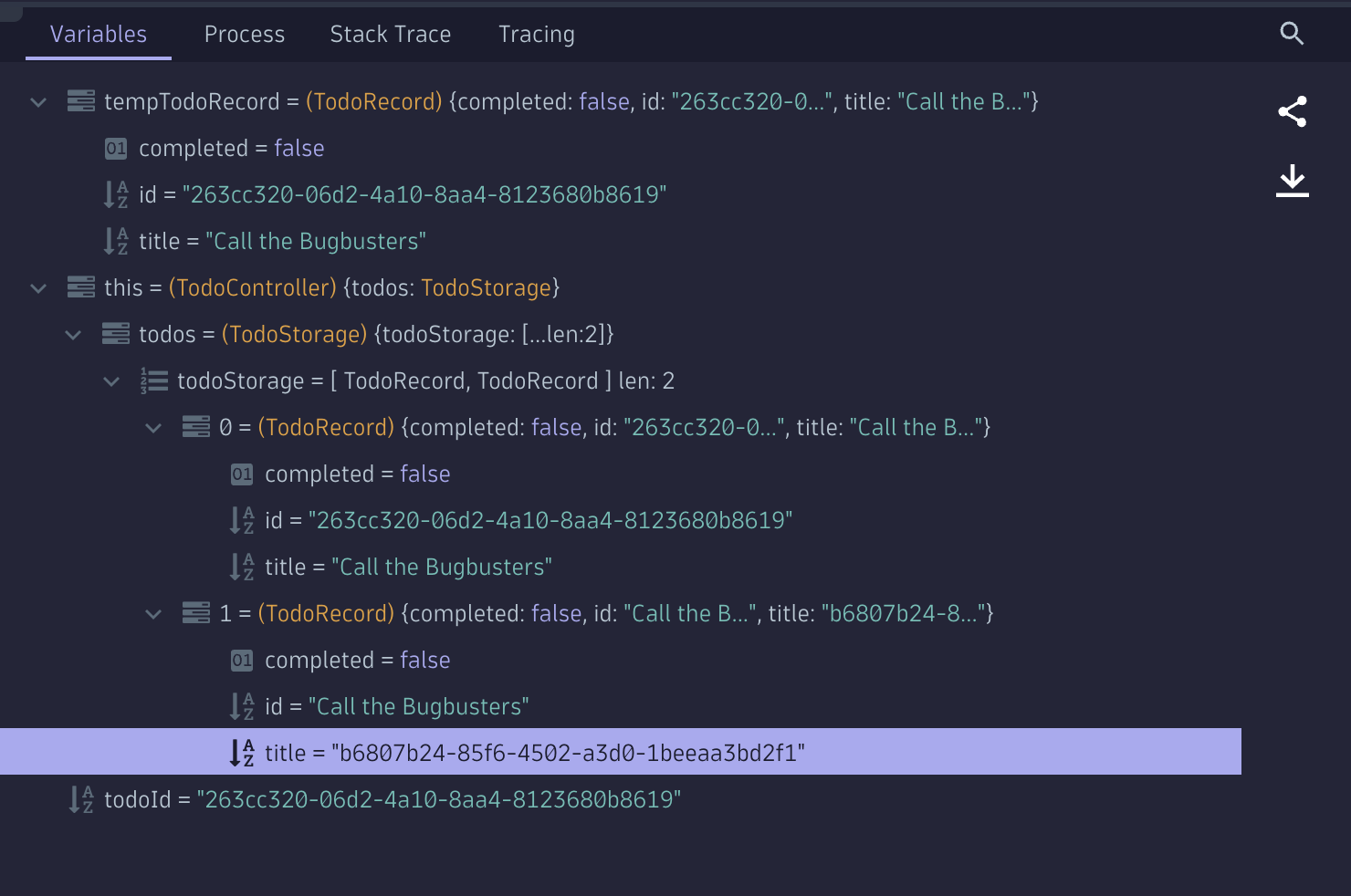1351x896 pixels.
Task: Switch to the Process tab
Action: pyautogui.click(x=245, y=35)
